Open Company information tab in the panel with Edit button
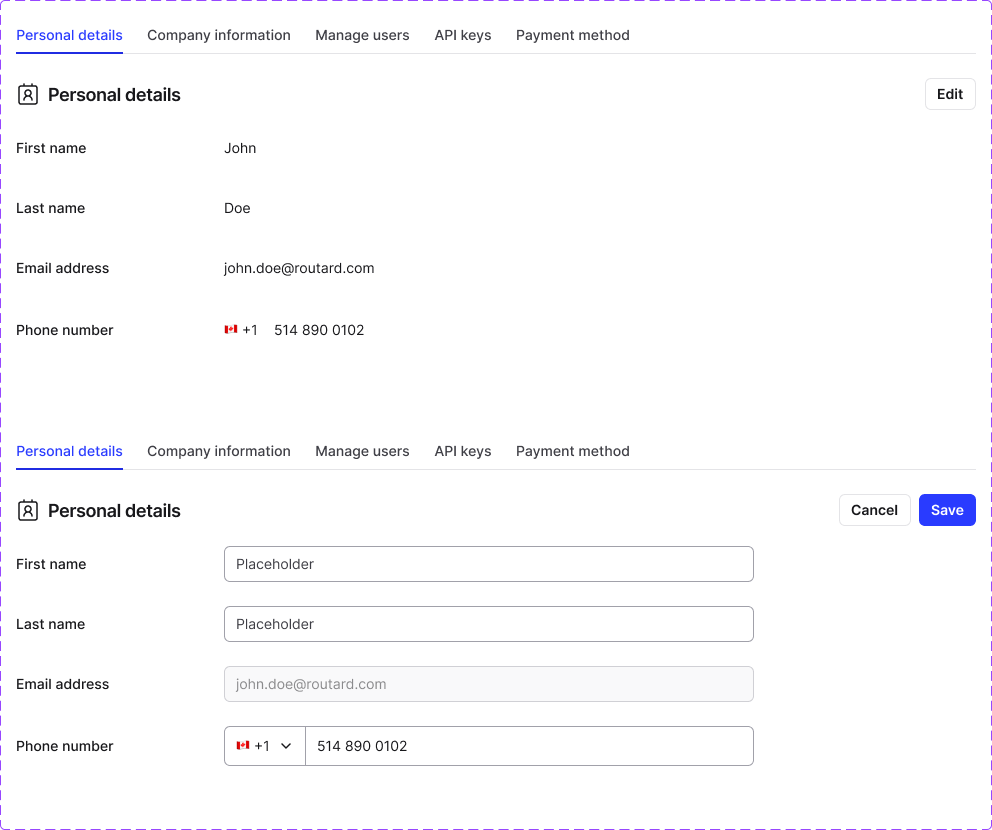The height and width of the screenshot is (830, 992). pos(219,35)
